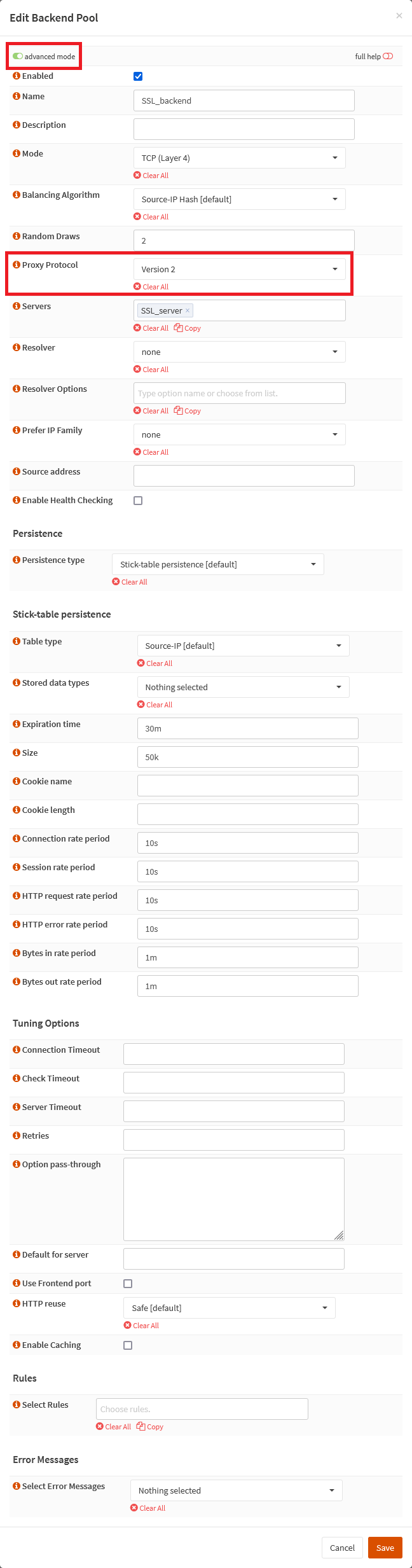The height and width of the screenshot is (1568, 412).
Task: Click the help icon beside Resolver Options
Action: pyautogui.click(x=17, y=389)
